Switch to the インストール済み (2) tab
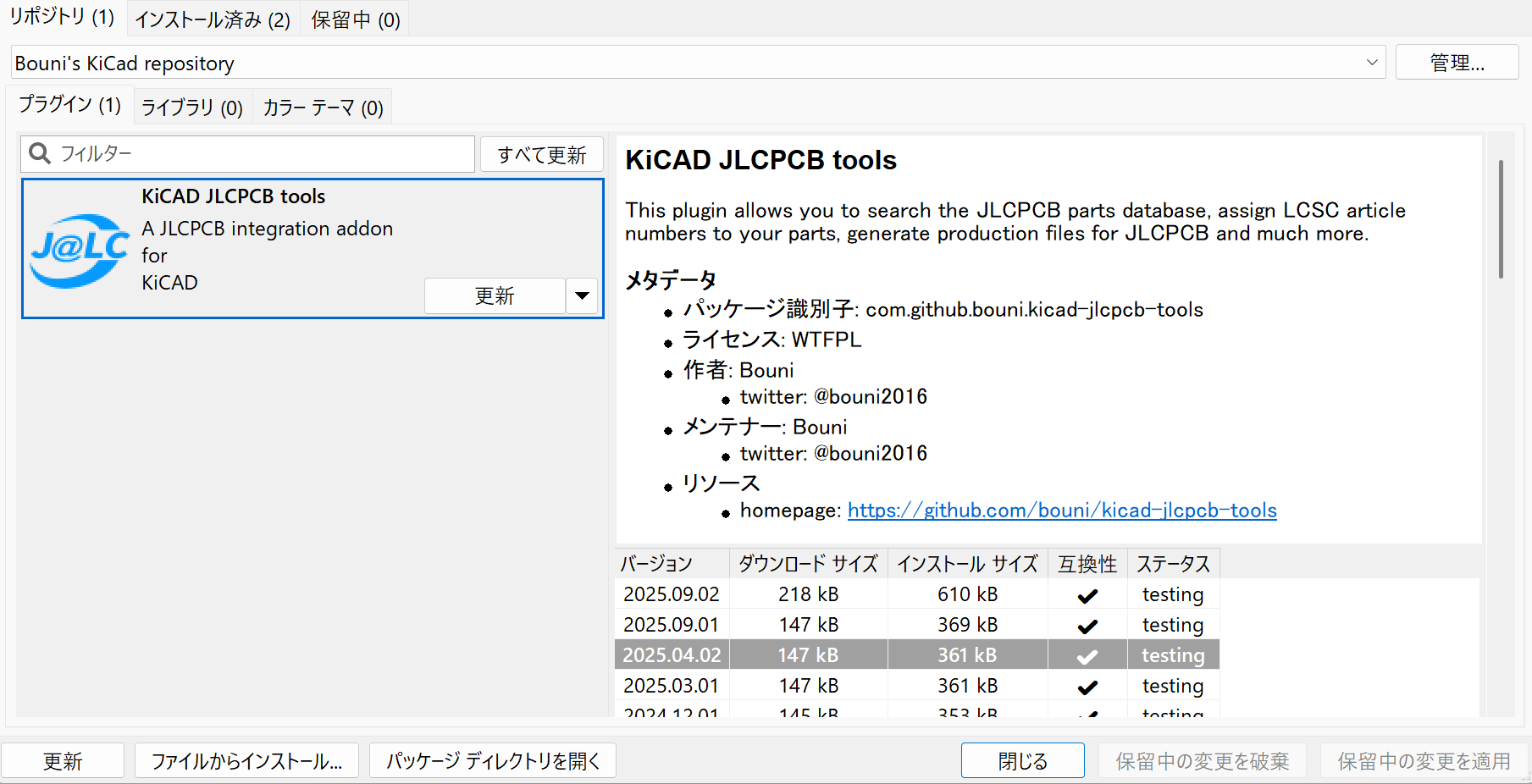1532x784 pixels. [x=213, y=19]
